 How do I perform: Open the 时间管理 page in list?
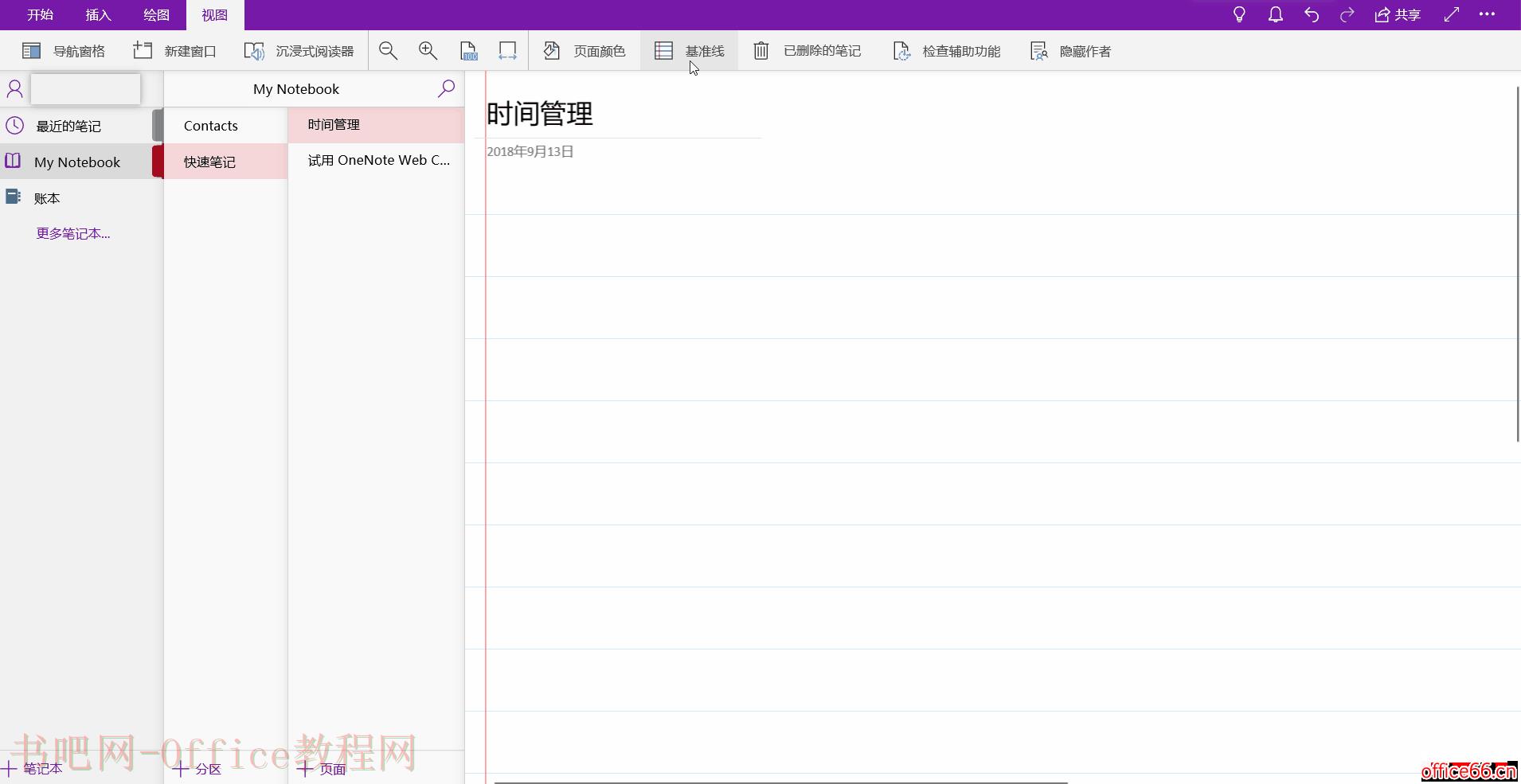(x=376, y=125)
